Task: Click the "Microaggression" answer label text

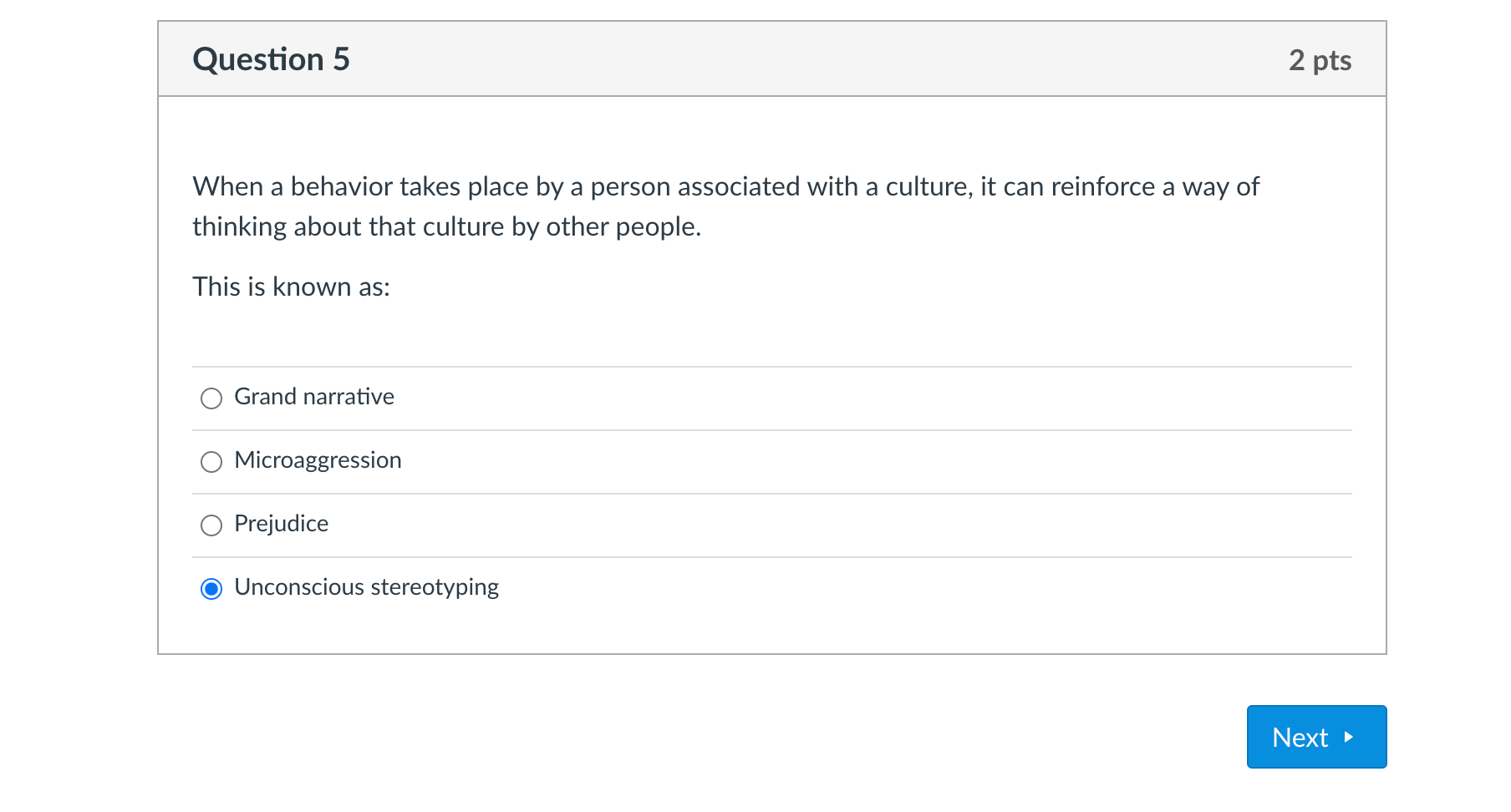Action: pos(318,460)
